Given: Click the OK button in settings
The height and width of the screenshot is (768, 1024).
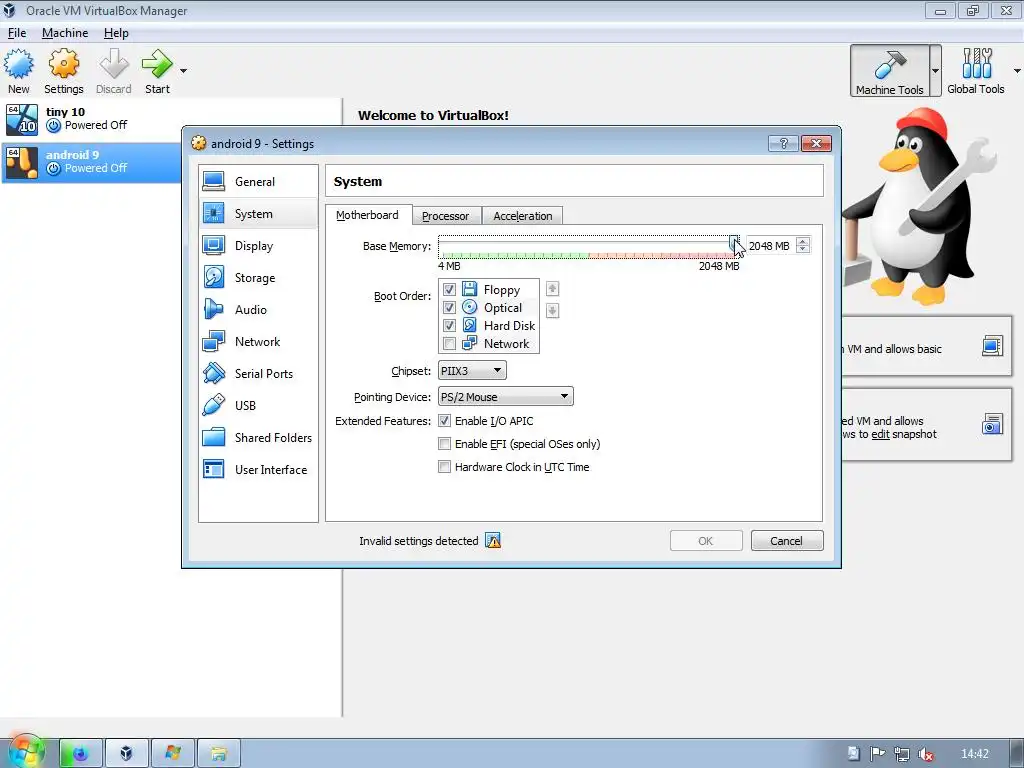Looking at the screenshot, I should pyautogui.click(x=706, y=541).
